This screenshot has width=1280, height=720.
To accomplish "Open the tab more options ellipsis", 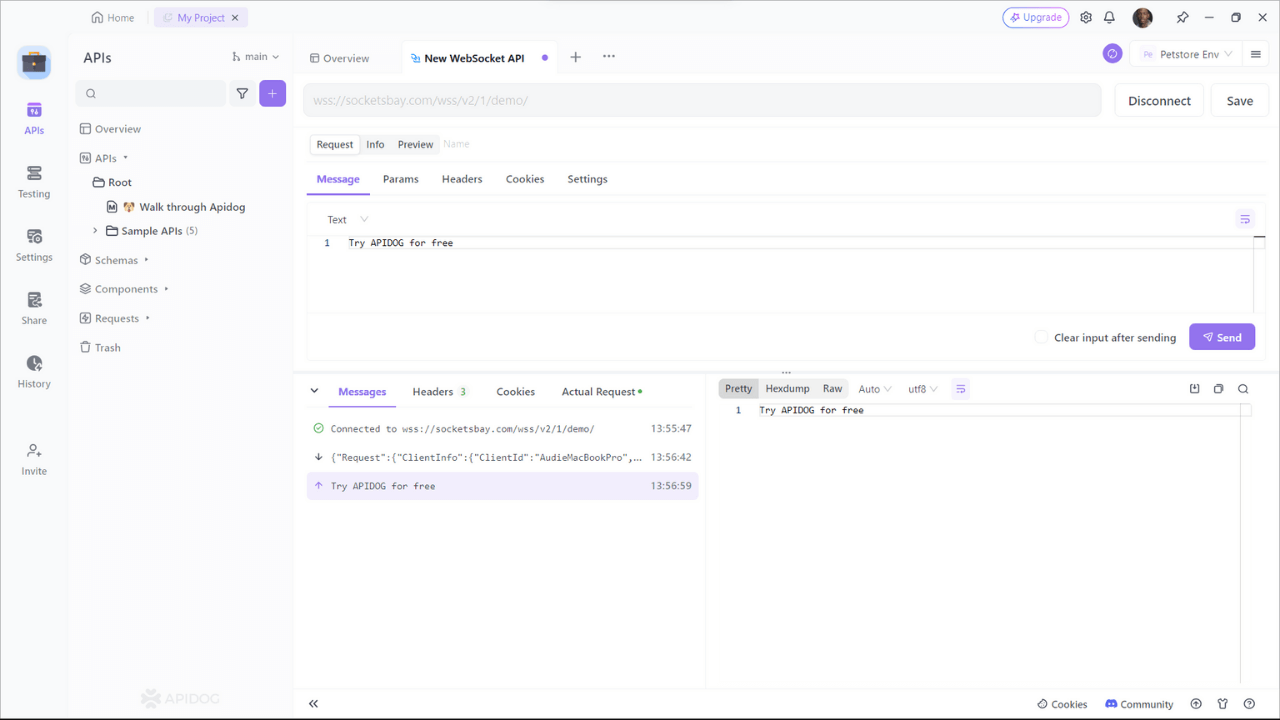I will tap(609, 57).
